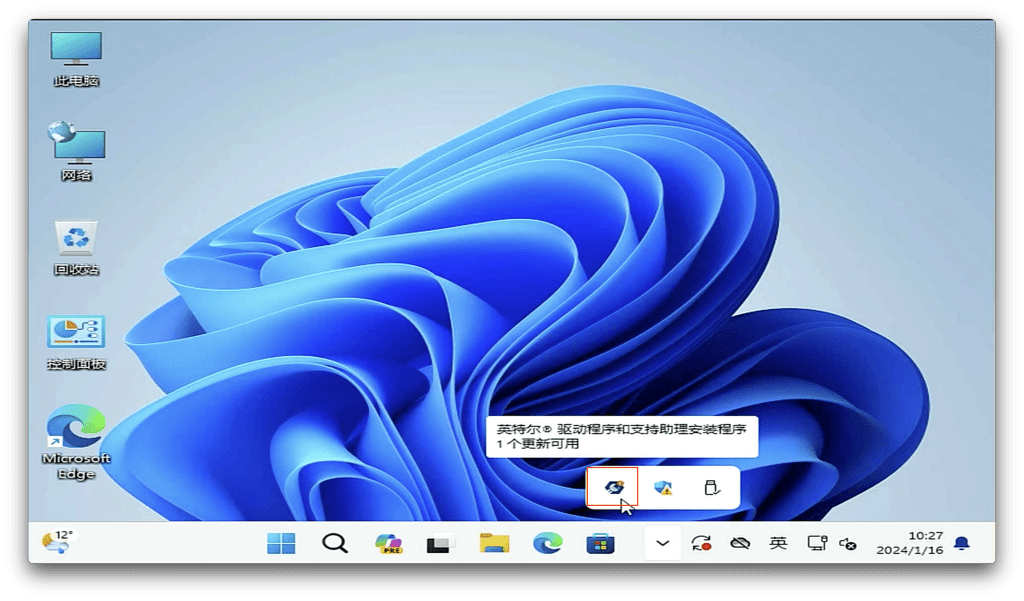The image size is (1024, 601).
Task: Open Microsoft Store from the taskbar
Action: [x=599, y=543]
